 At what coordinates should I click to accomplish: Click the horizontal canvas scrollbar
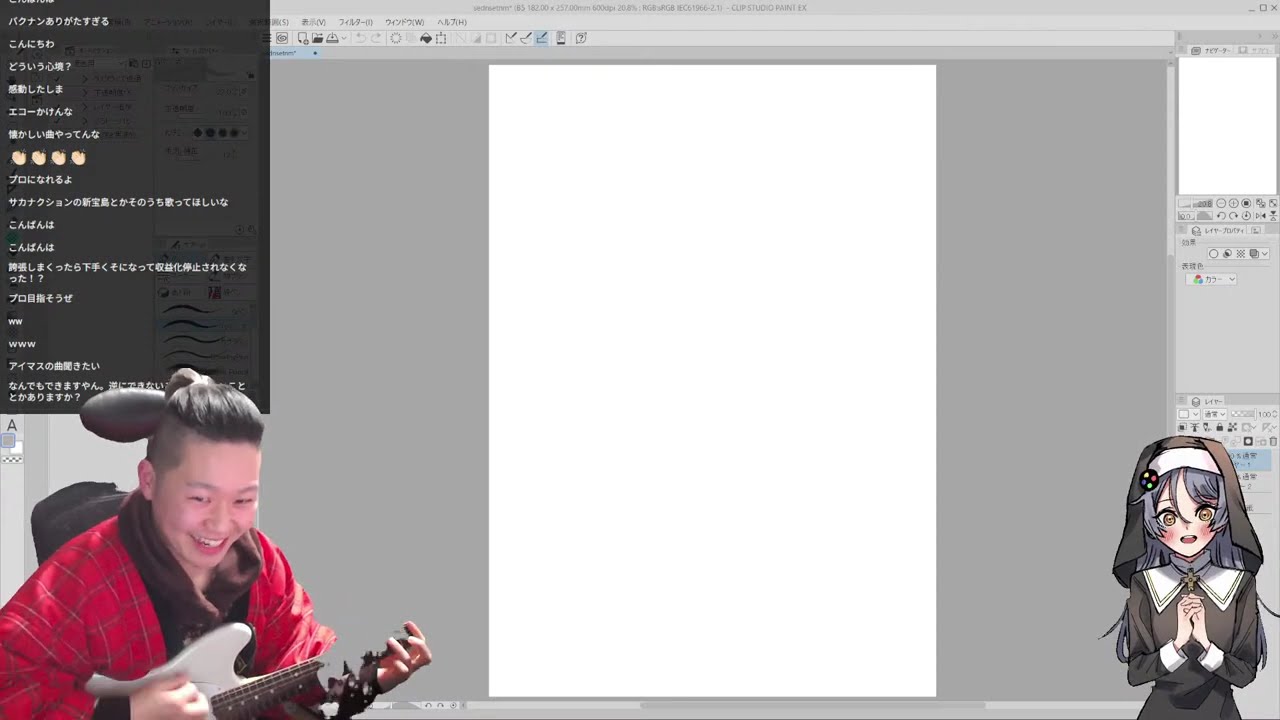812,705
